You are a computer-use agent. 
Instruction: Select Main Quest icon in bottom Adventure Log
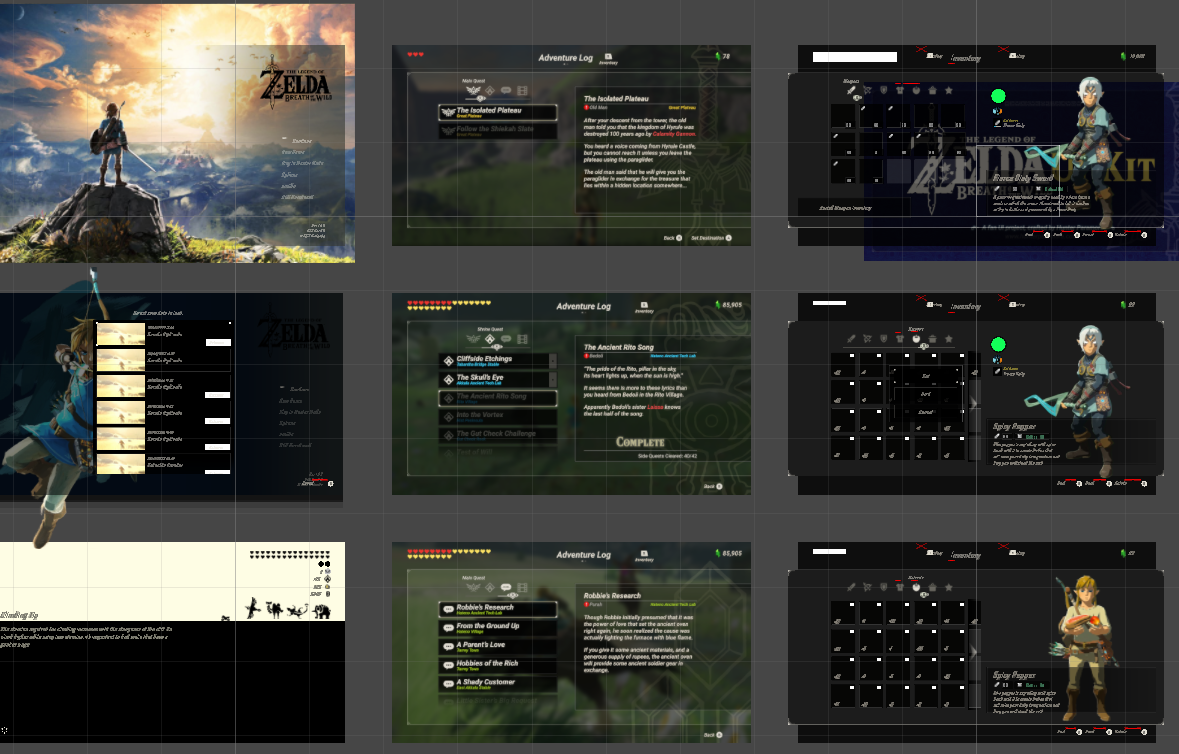click(x=473, y=587)
